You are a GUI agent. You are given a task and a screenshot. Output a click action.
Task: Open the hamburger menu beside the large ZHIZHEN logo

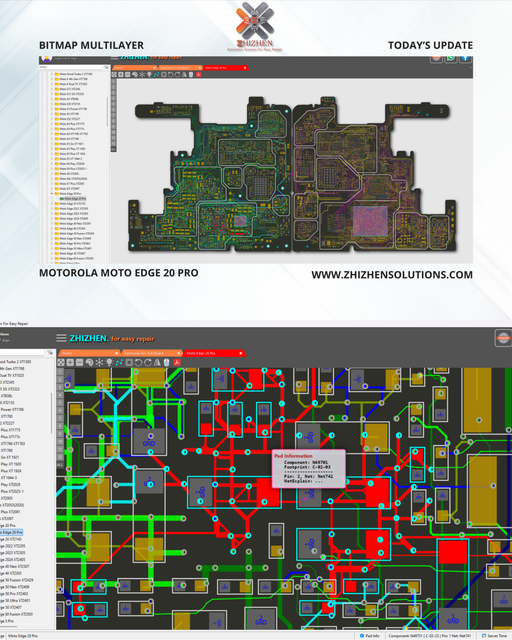coord(61,338)
